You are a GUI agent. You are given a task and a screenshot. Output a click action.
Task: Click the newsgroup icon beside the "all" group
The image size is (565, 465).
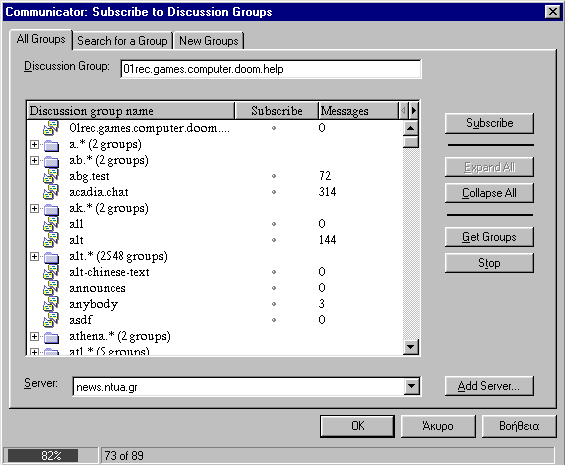[51, 224]
